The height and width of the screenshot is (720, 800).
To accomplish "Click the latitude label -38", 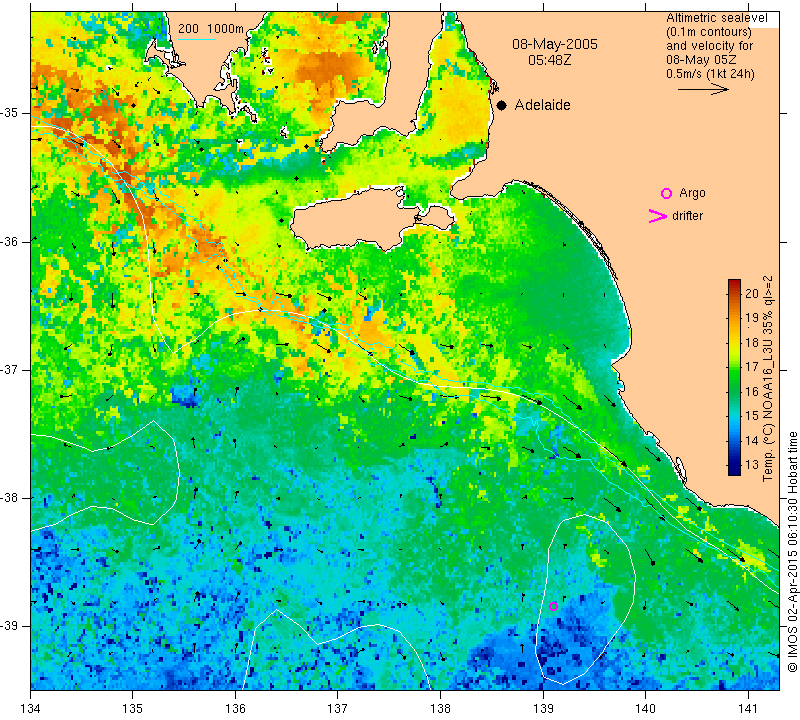I will (x=10, y=498).
